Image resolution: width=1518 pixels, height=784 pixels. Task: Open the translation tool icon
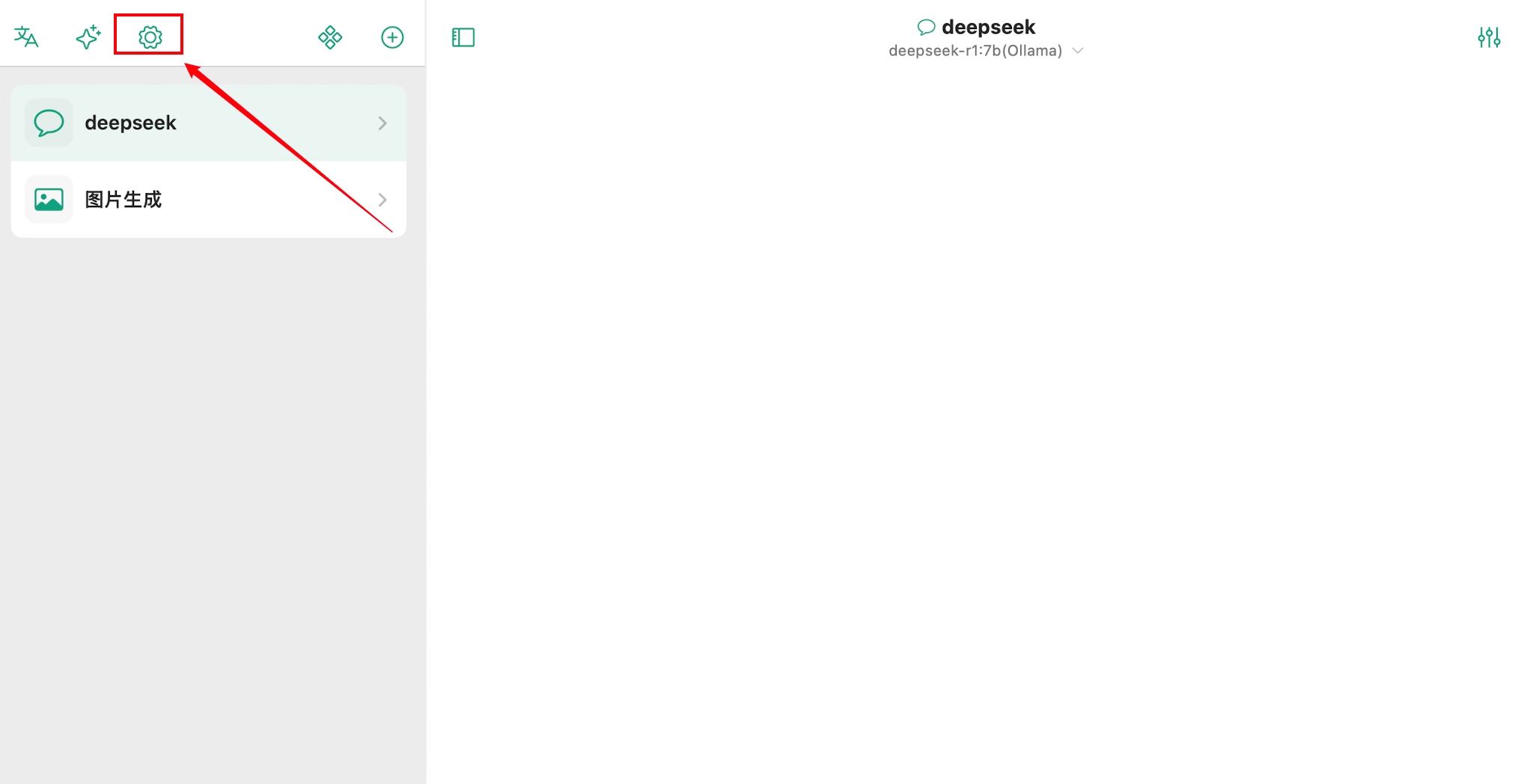(x=26, y=37)
